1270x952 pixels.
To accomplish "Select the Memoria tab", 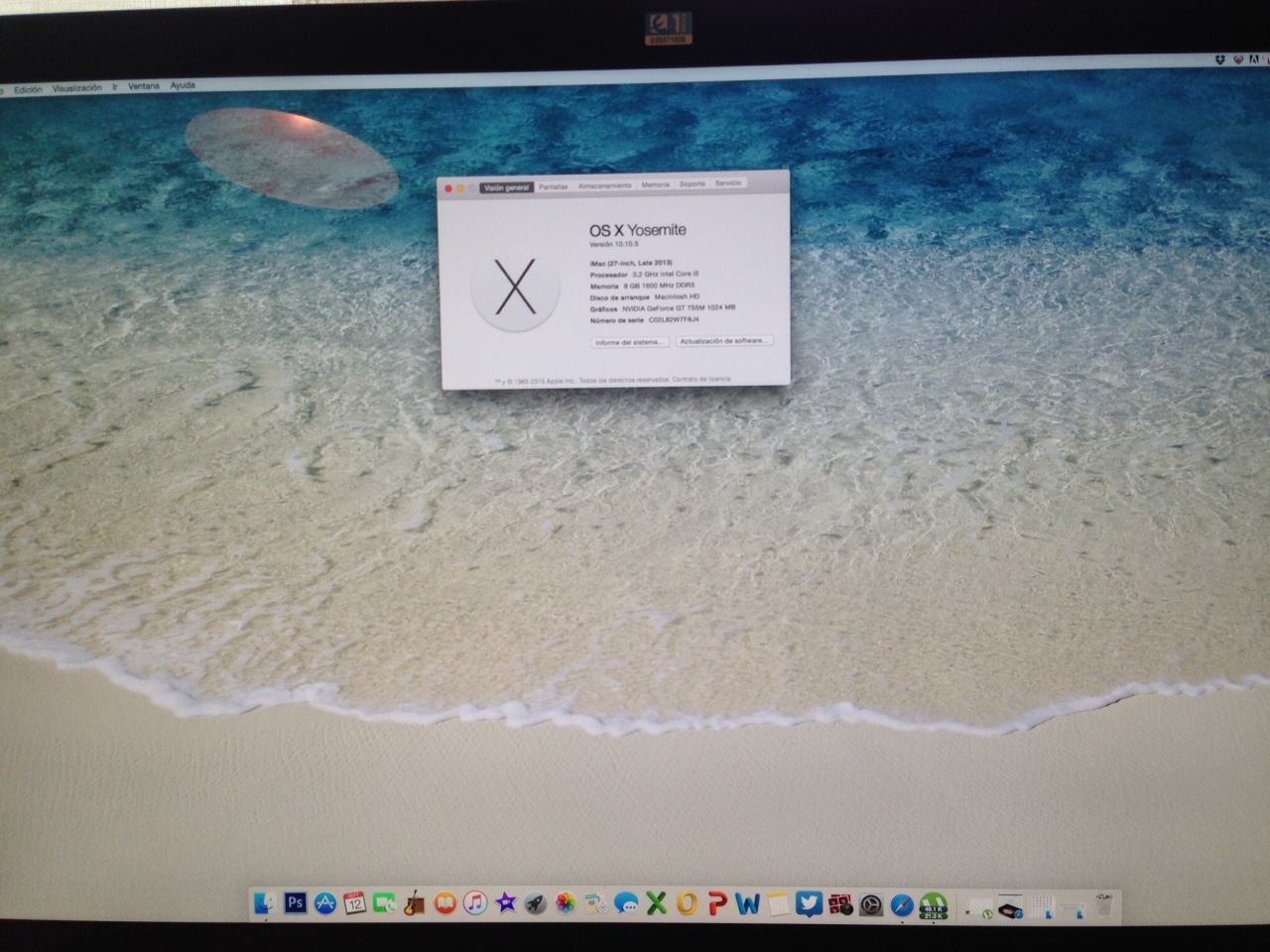I will 655,184.
